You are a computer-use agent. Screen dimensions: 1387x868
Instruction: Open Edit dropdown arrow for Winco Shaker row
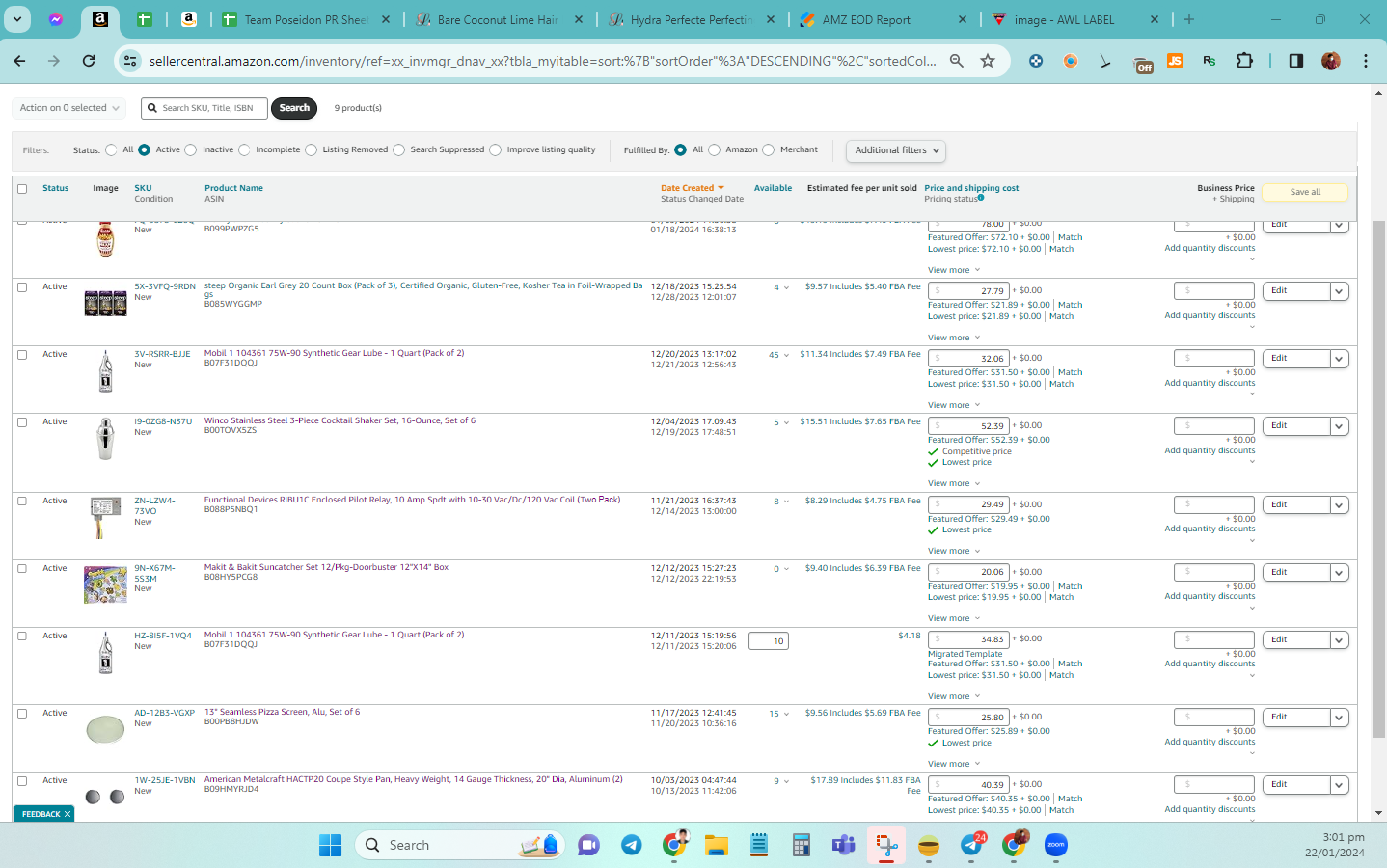1339,426
